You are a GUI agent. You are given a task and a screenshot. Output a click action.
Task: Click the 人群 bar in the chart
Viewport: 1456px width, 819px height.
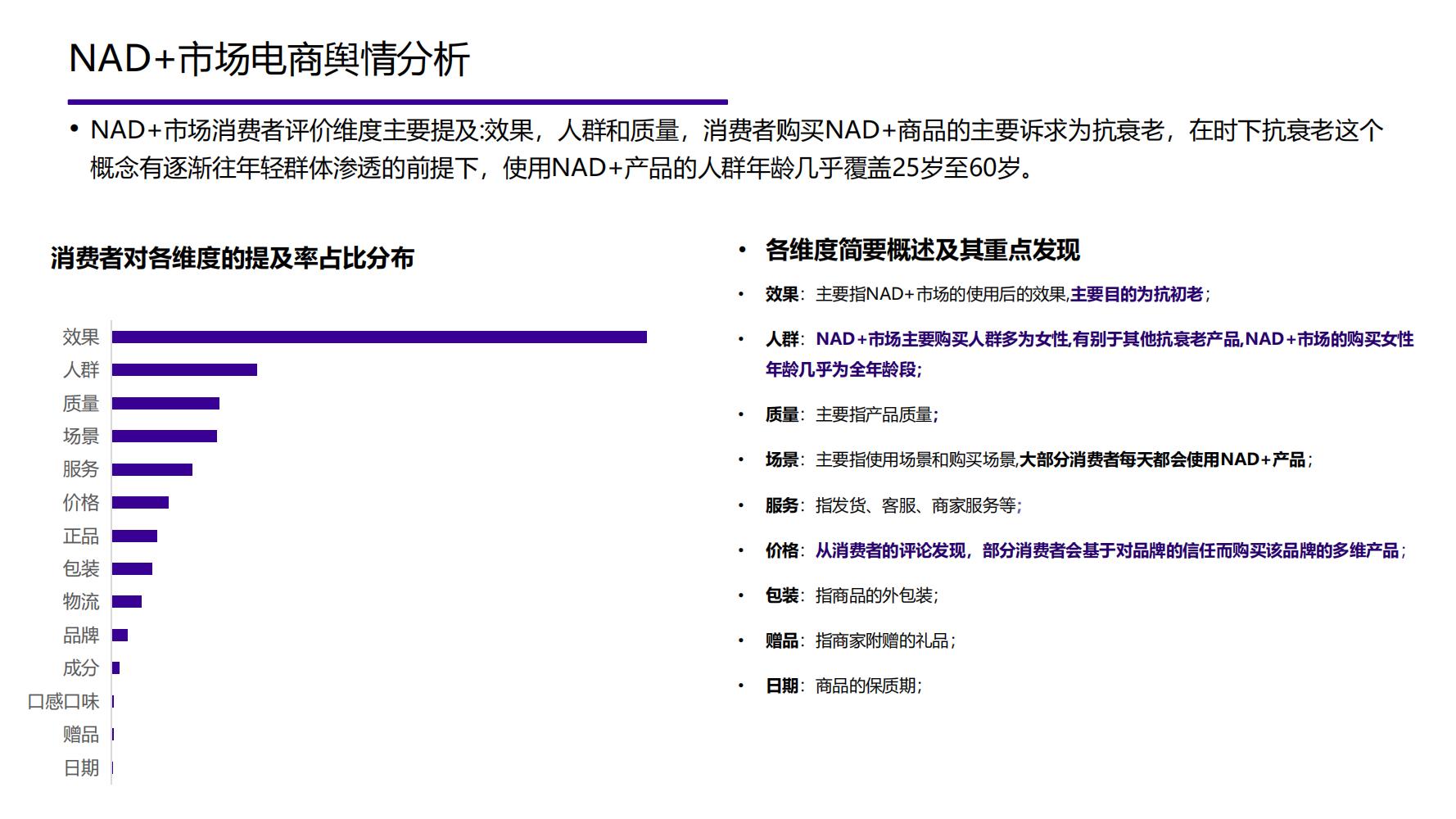point(184,370)
